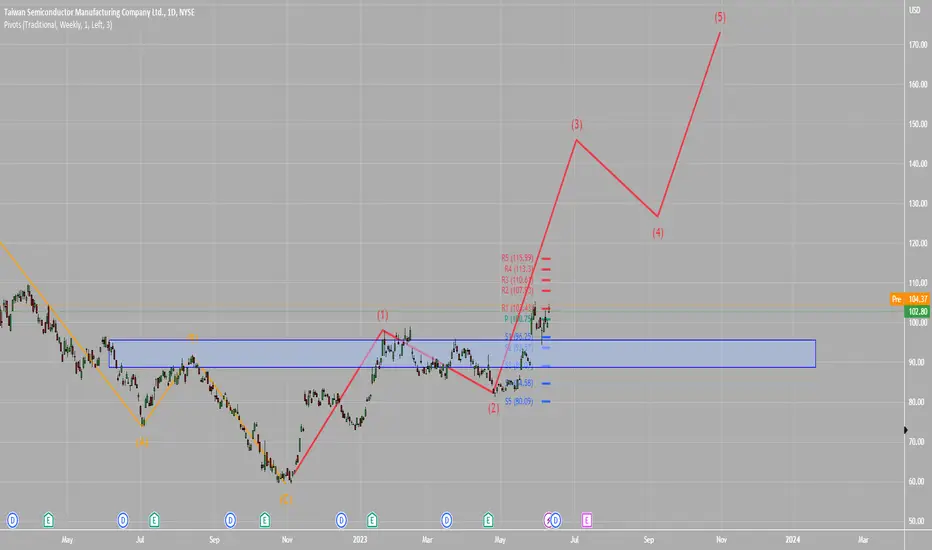Screen dimensions: 932x550
Task: Click the red wave label (3)
Action: pyautogui.click(x=577, y=124)
